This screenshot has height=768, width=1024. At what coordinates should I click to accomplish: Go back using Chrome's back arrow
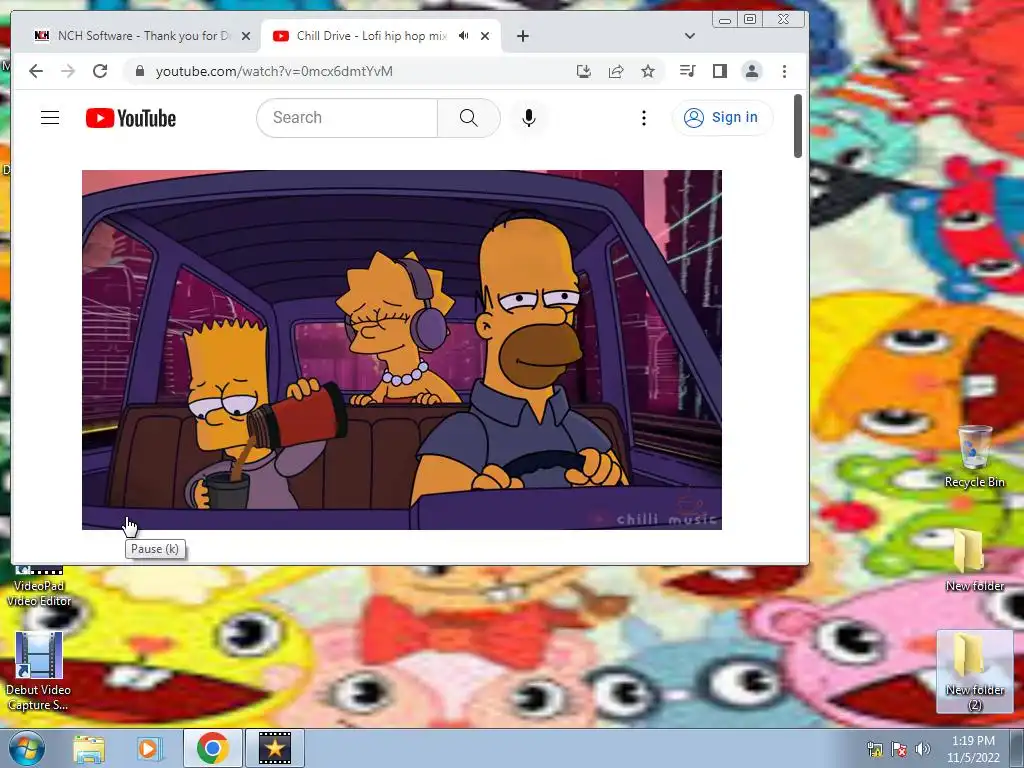[x=36, y=71]
